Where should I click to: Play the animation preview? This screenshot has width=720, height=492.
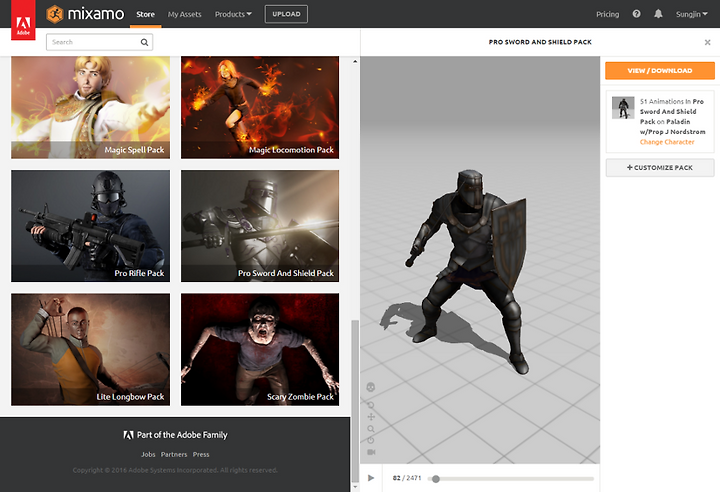tap(371, 478)
